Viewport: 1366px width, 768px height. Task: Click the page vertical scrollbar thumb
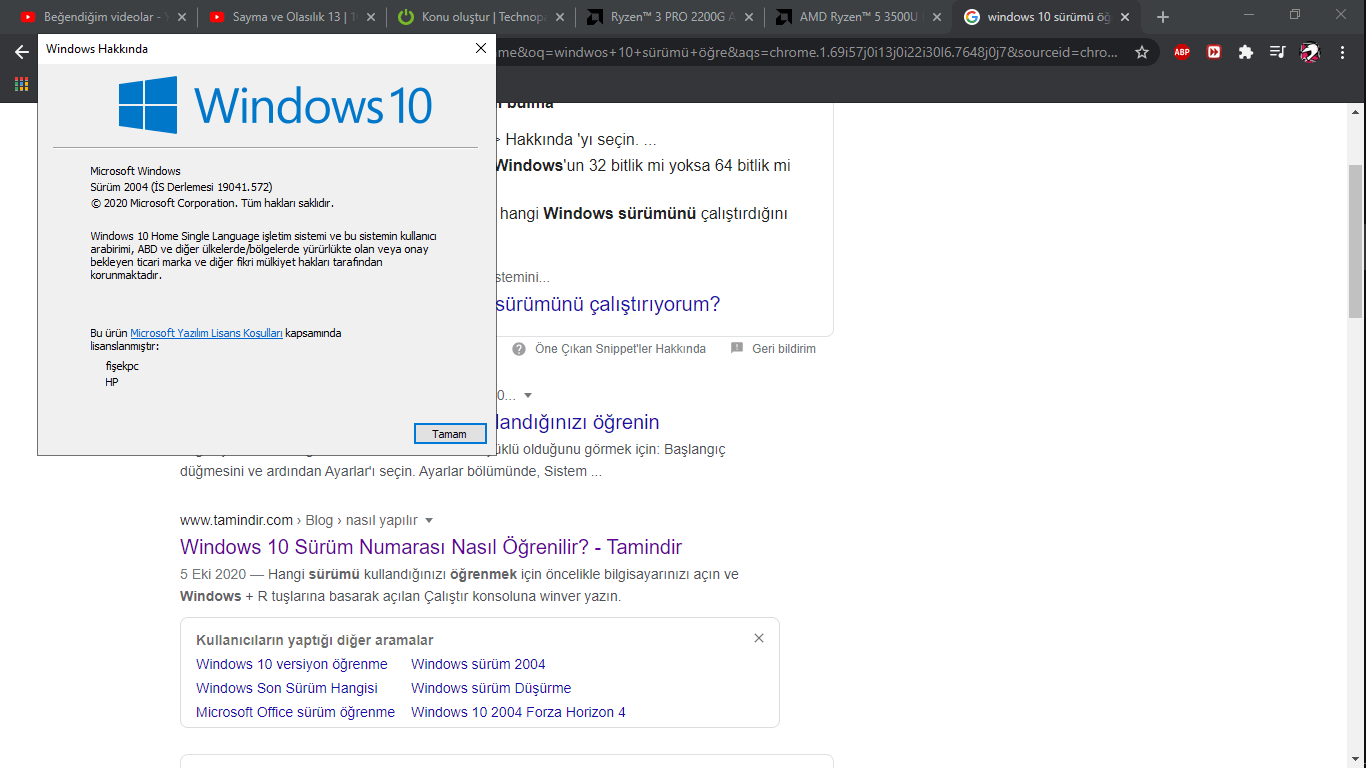pos(1356,240)
